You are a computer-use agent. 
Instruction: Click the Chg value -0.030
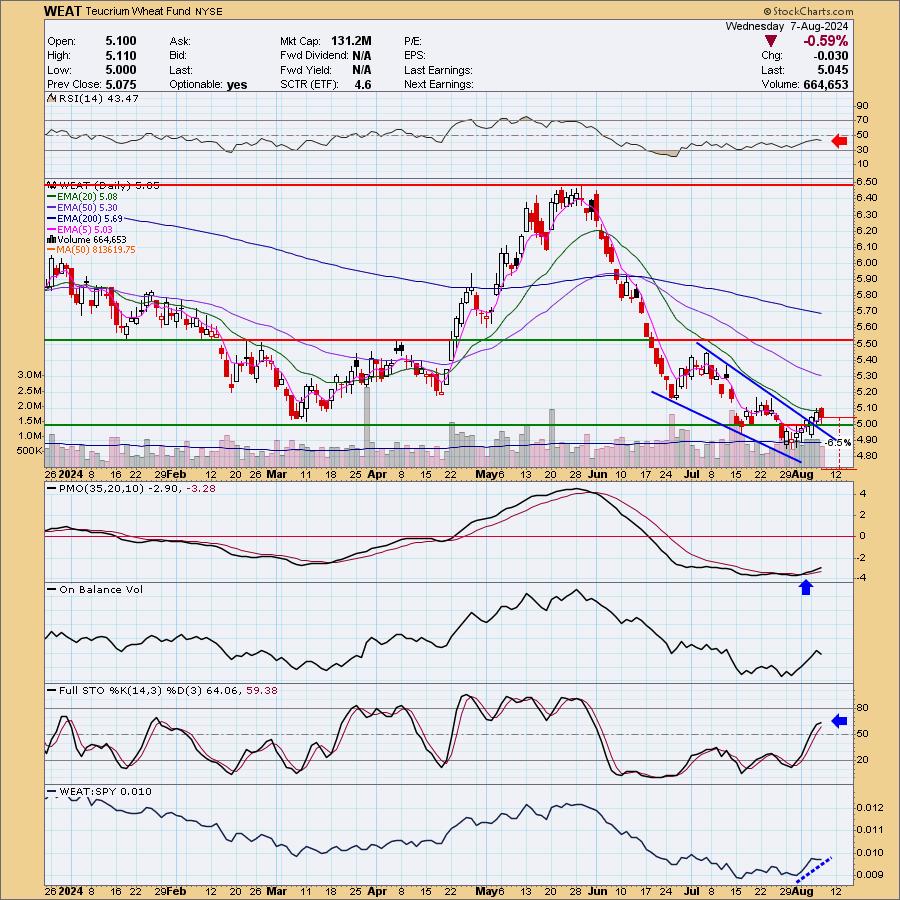tap(831, 56)
